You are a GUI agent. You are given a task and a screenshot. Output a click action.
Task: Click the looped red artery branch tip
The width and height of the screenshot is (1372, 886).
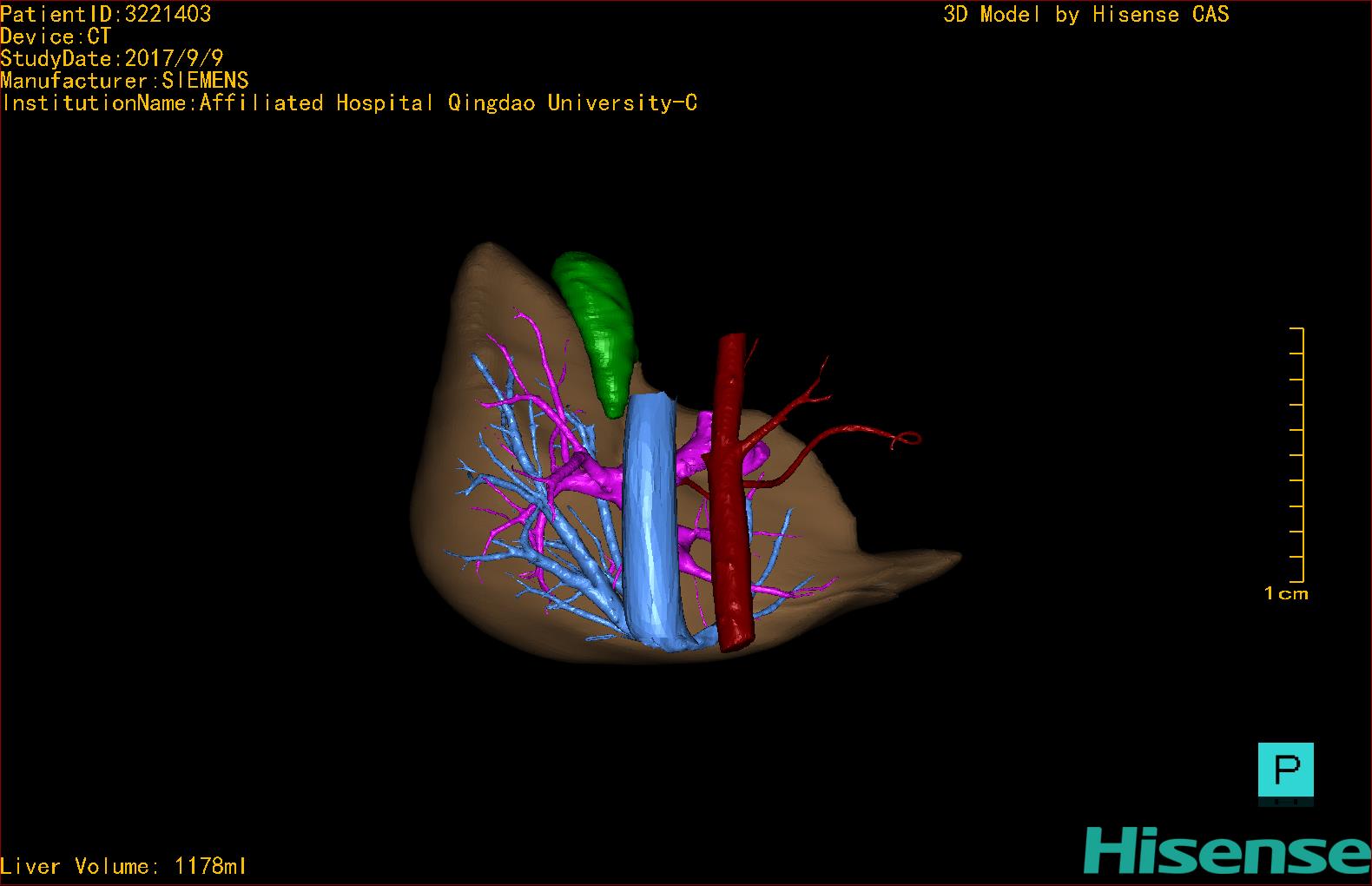pos(907,439)
